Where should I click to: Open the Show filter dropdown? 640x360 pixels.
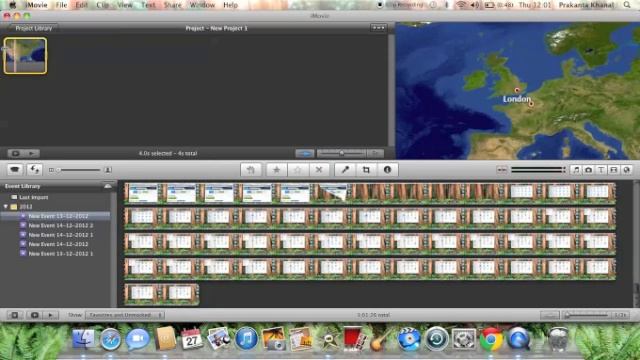pos(125,315)
